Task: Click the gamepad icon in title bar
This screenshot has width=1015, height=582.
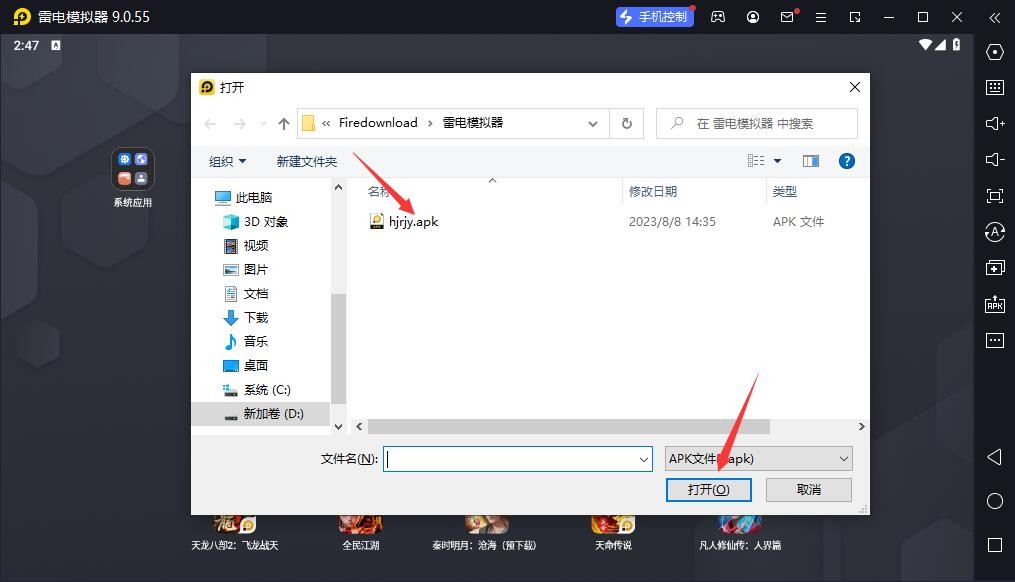Action: coord(718,16)
